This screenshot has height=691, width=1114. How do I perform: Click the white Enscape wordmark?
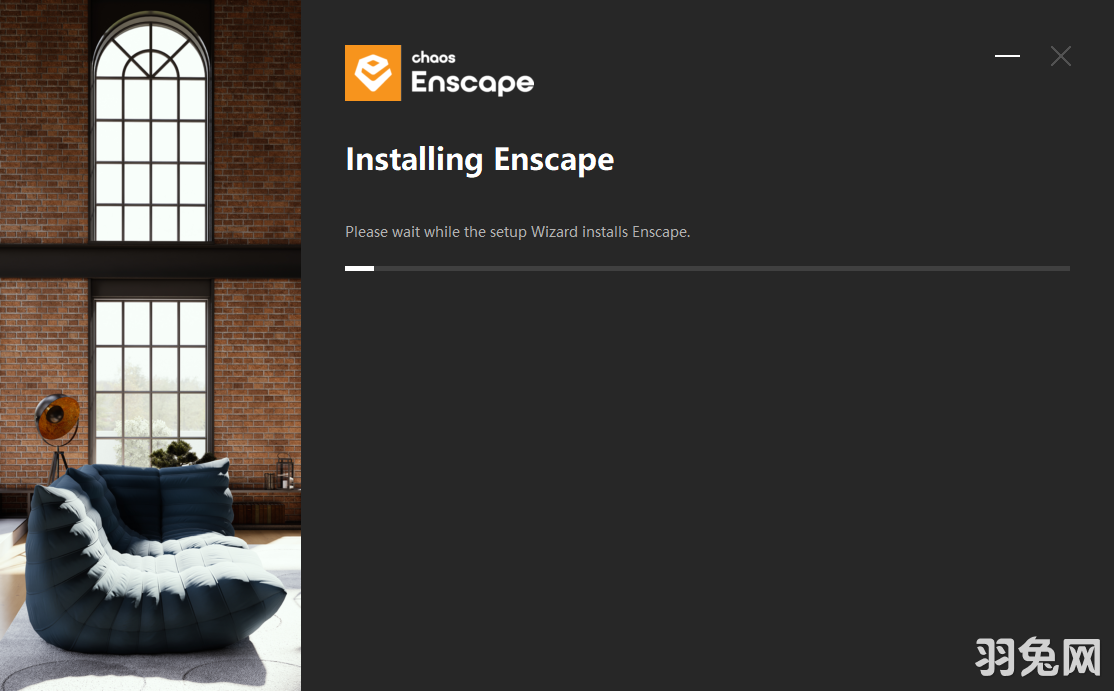click(x=472, y=82)
